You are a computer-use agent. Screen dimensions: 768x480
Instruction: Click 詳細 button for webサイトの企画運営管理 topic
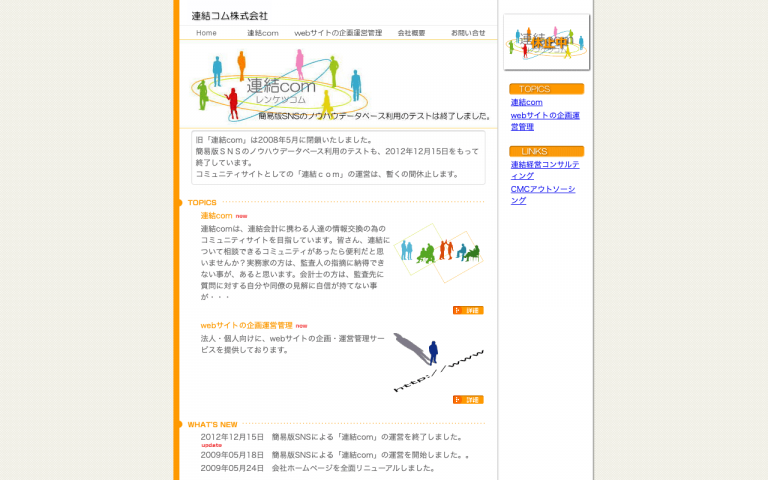pos(468,400)
